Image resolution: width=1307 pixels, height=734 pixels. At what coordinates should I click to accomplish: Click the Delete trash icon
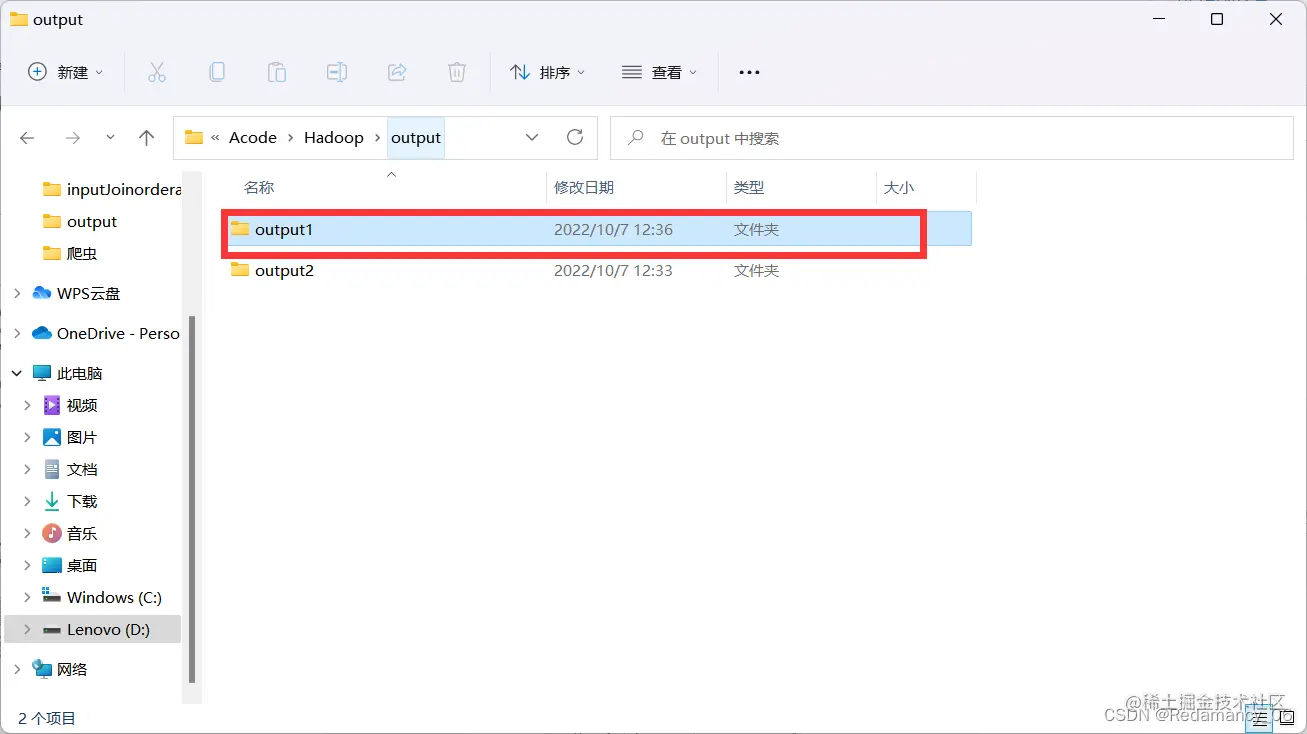tap(457, 72)
